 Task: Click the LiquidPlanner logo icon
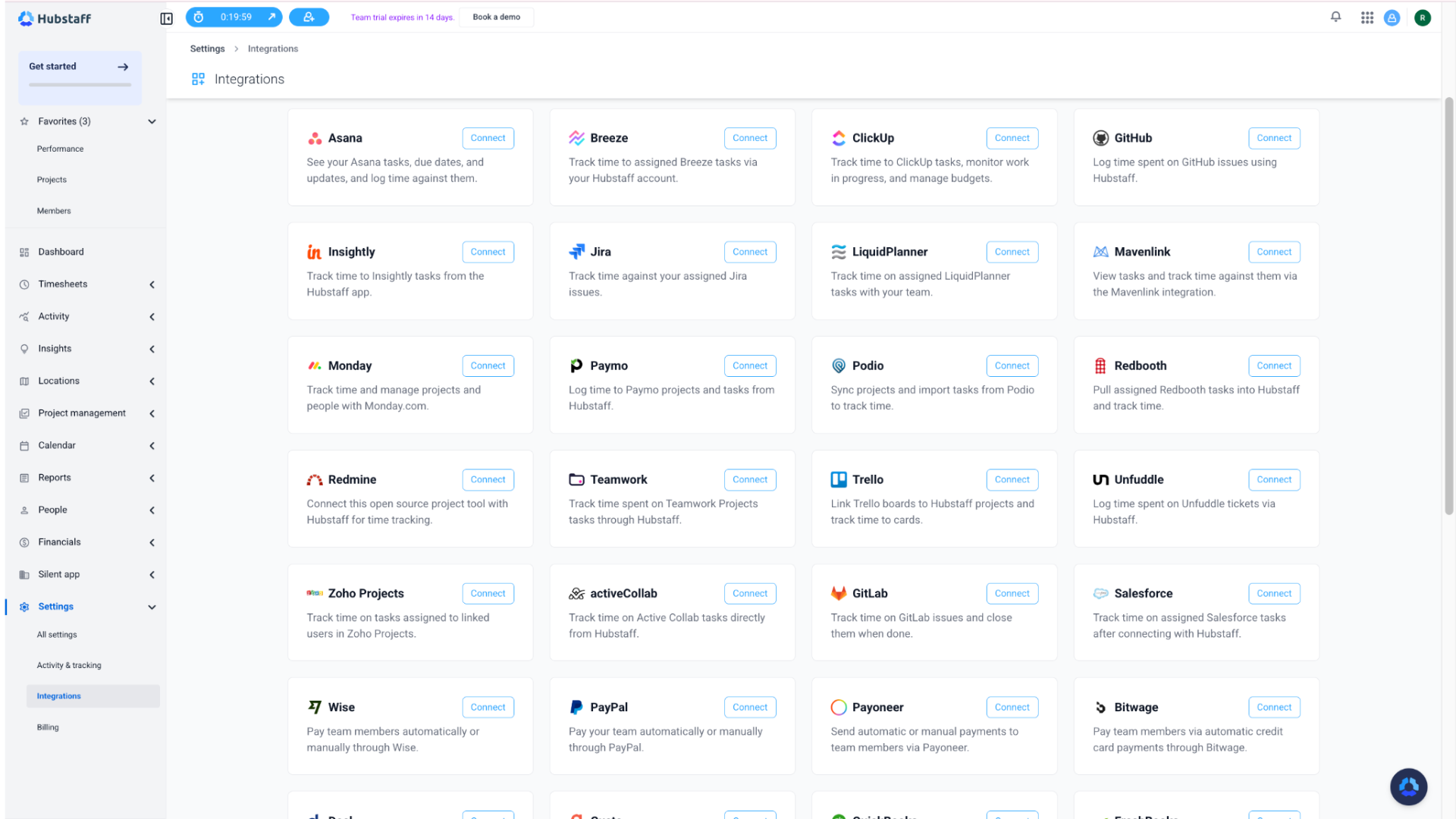(x=839, y=252)
